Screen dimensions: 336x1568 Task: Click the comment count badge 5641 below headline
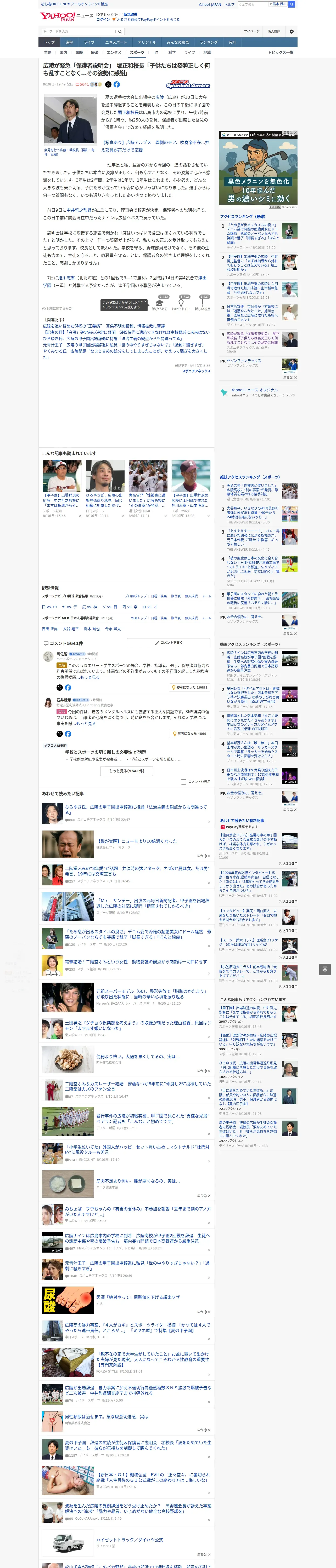tap(82, 85)
